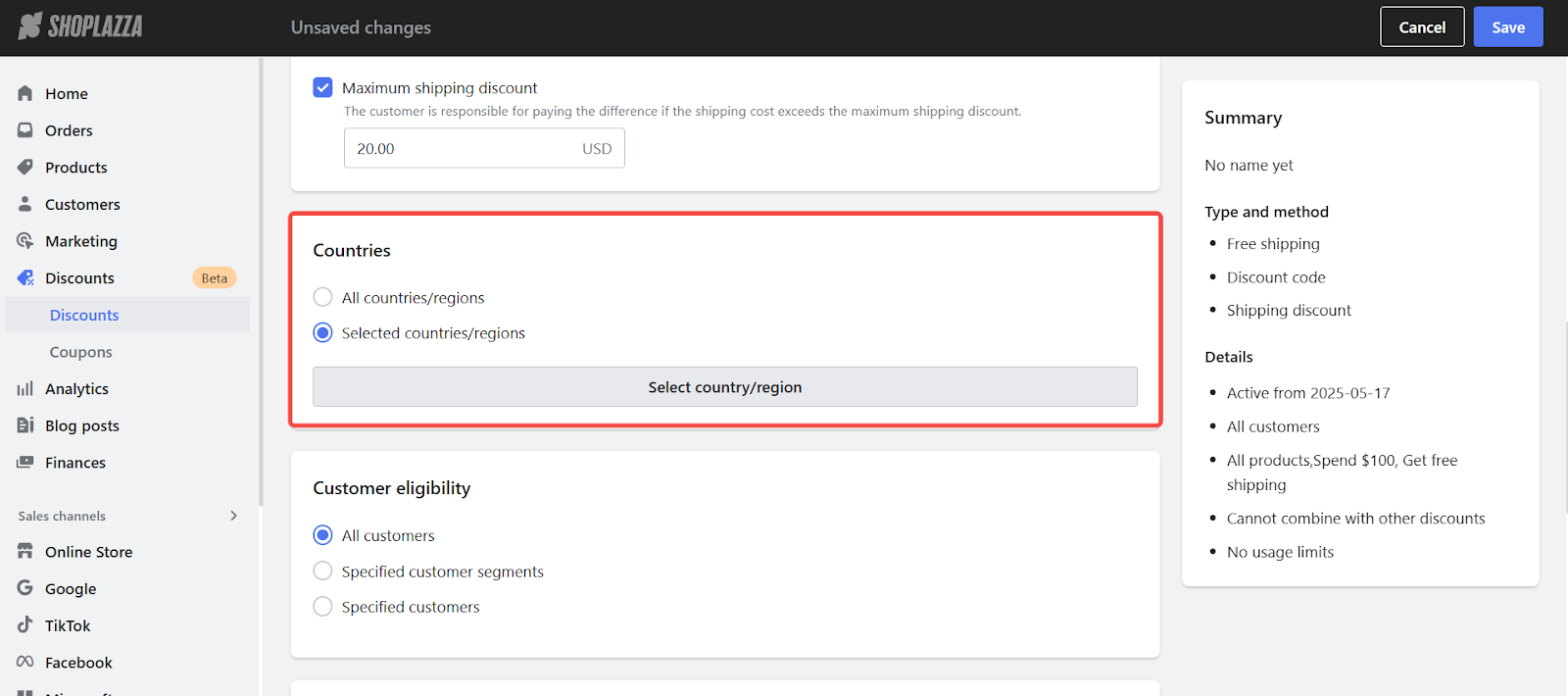Click the Shipping discount summary item
This screenshot has width=1568, height=696.
click(x=1289, y=311)
